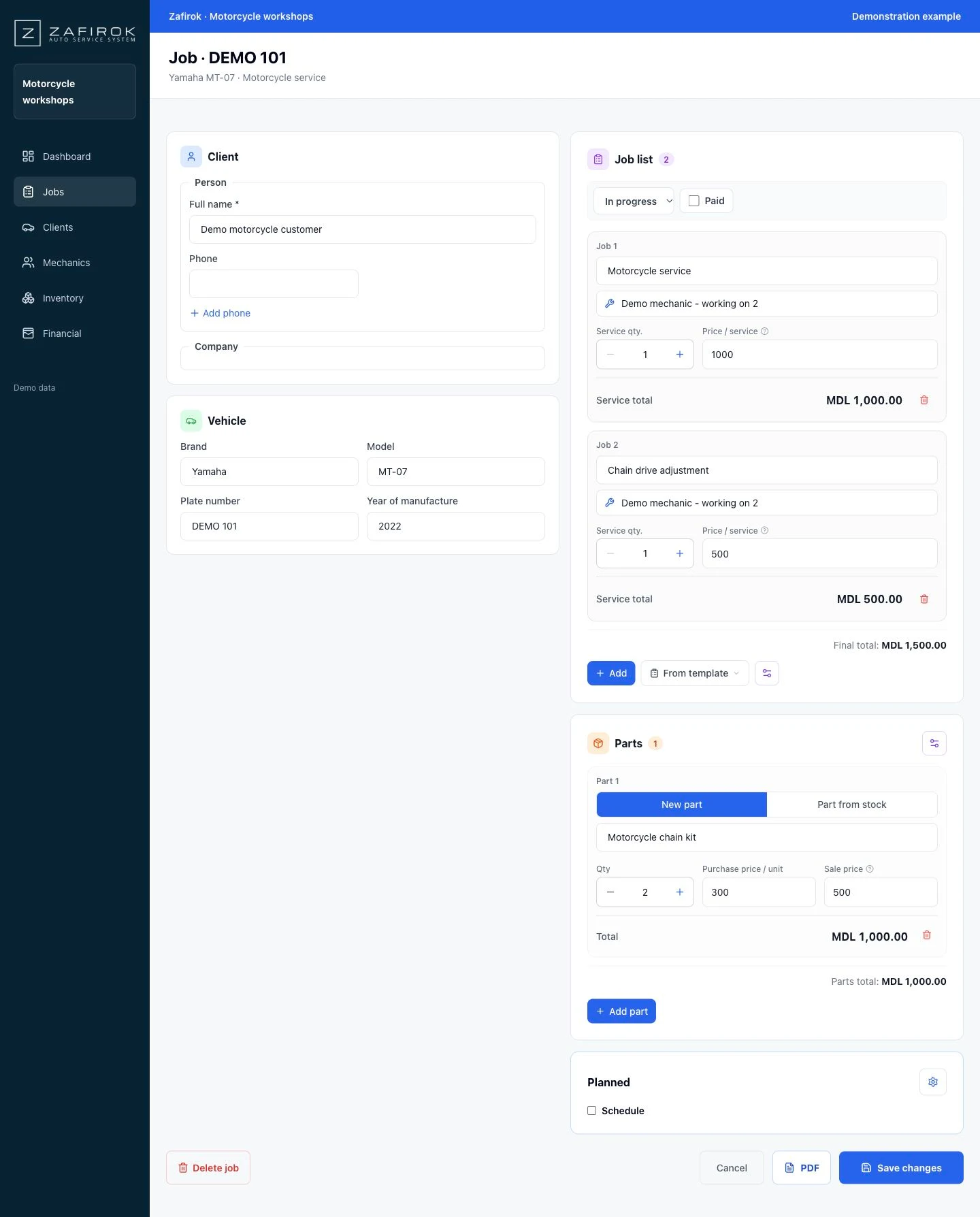Click Price / service help icon in Job 1
This screenshot has height=1217, width=980.
765,331
